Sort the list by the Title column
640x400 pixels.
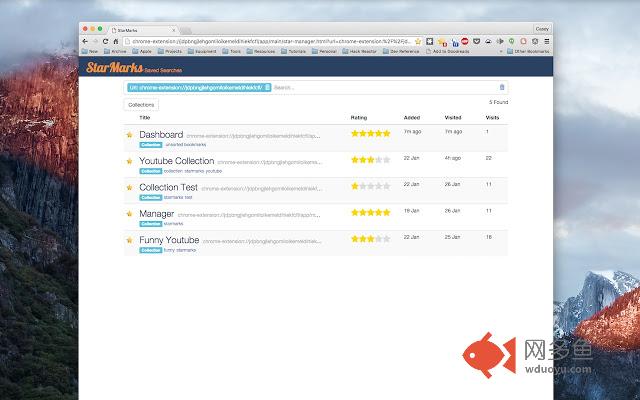pos(145,118)
